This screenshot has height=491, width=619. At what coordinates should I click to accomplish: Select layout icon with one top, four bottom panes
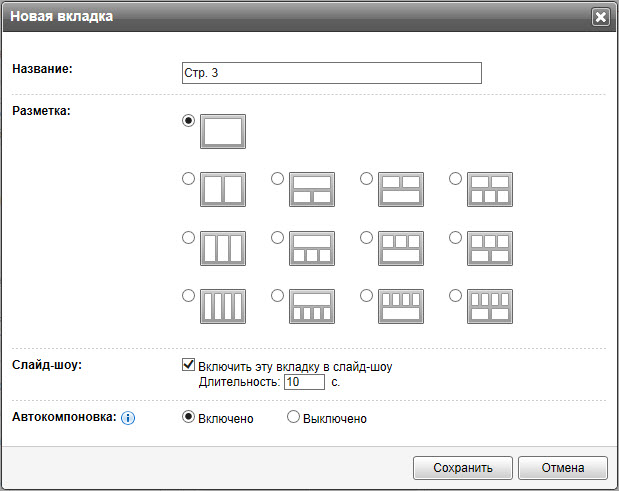[x=311, y=306]
